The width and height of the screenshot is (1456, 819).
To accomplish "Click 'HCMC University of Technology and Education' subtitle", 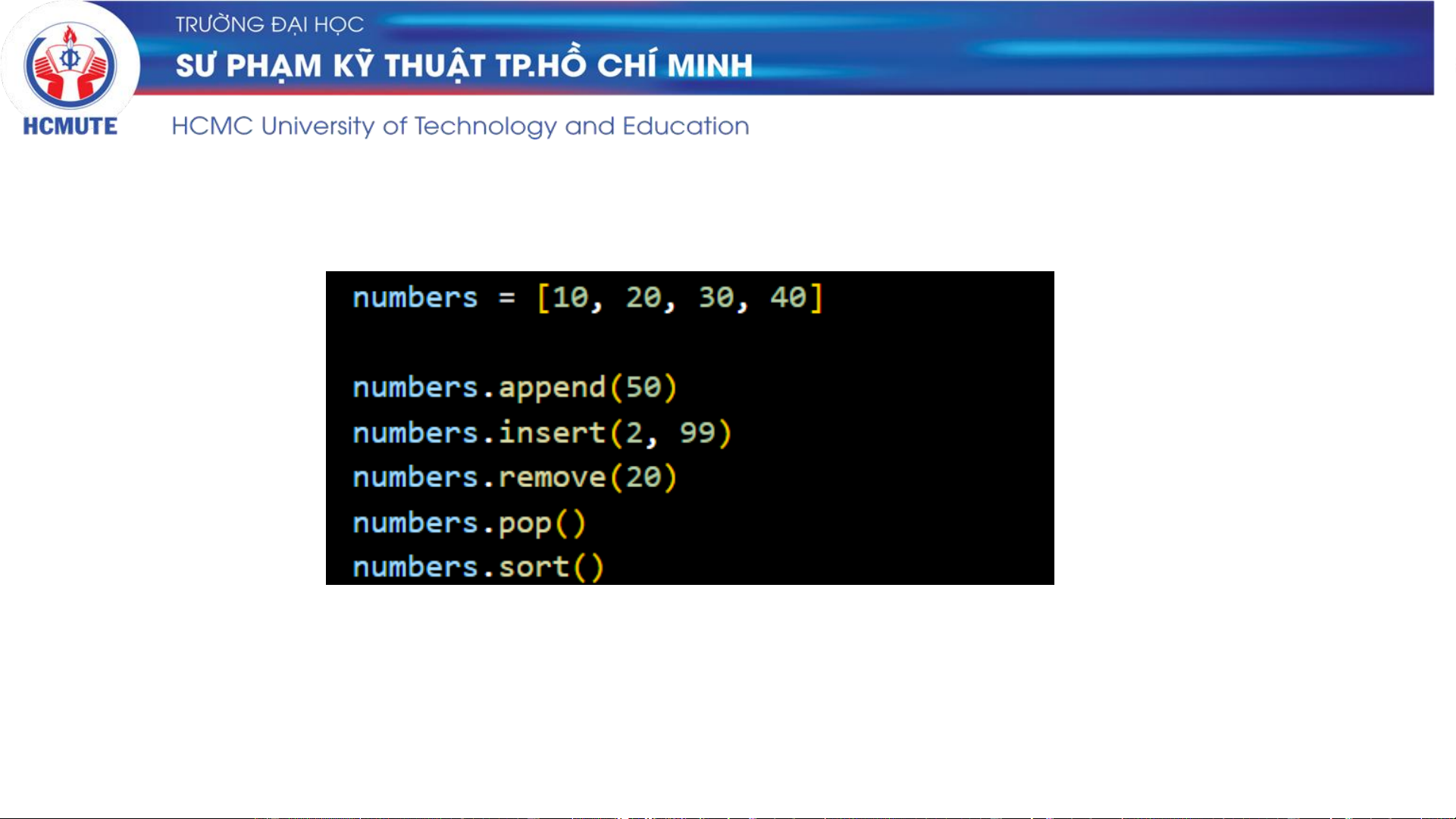I will point(460,126).
